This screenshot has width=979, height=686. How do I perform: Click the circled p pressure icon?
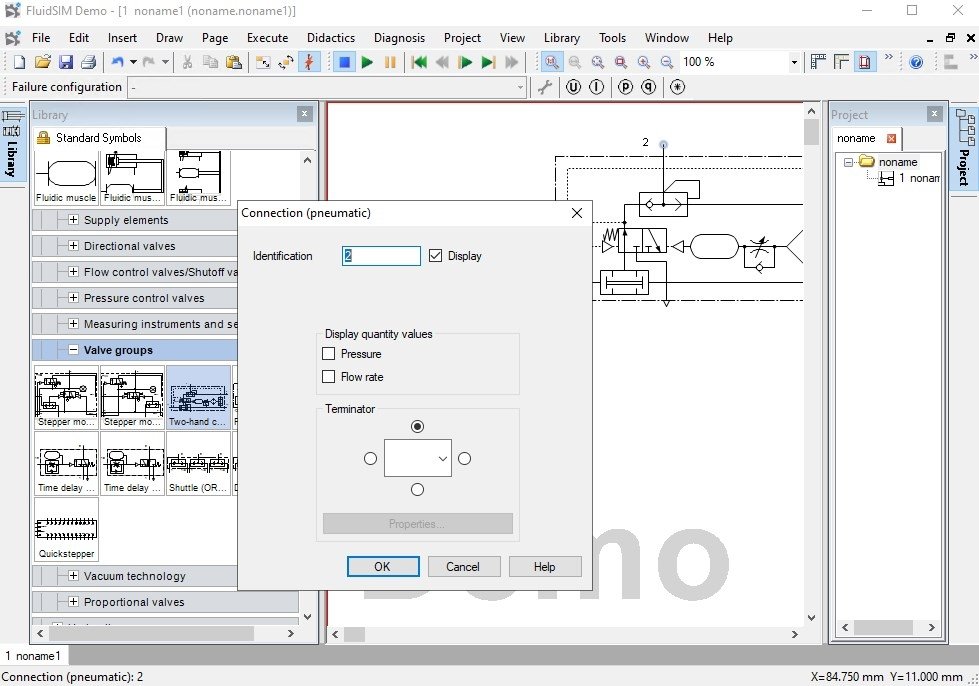tap(625, 87)
